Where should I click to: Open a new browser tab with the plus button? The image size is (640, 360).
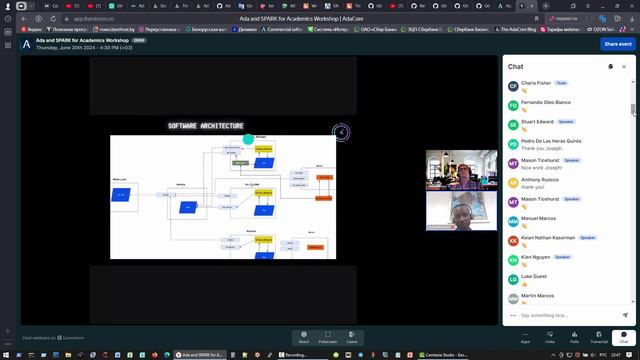tap(545, 6)
